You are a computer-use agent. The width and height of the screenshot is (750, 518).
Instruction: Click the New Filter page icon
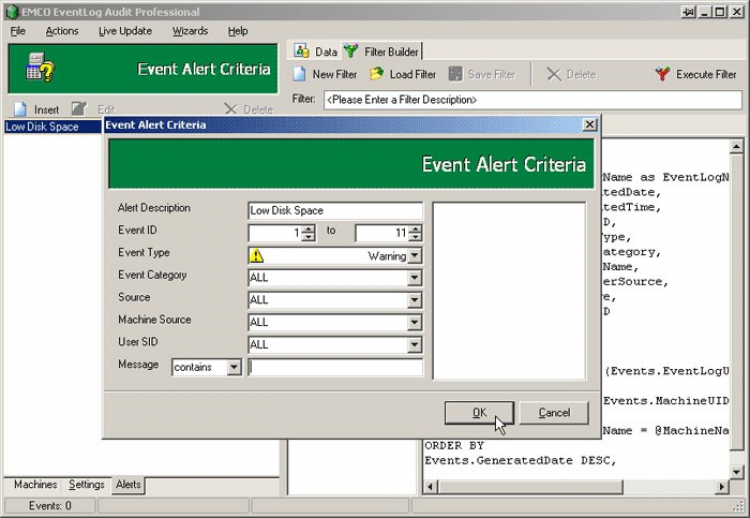[299, 74]
